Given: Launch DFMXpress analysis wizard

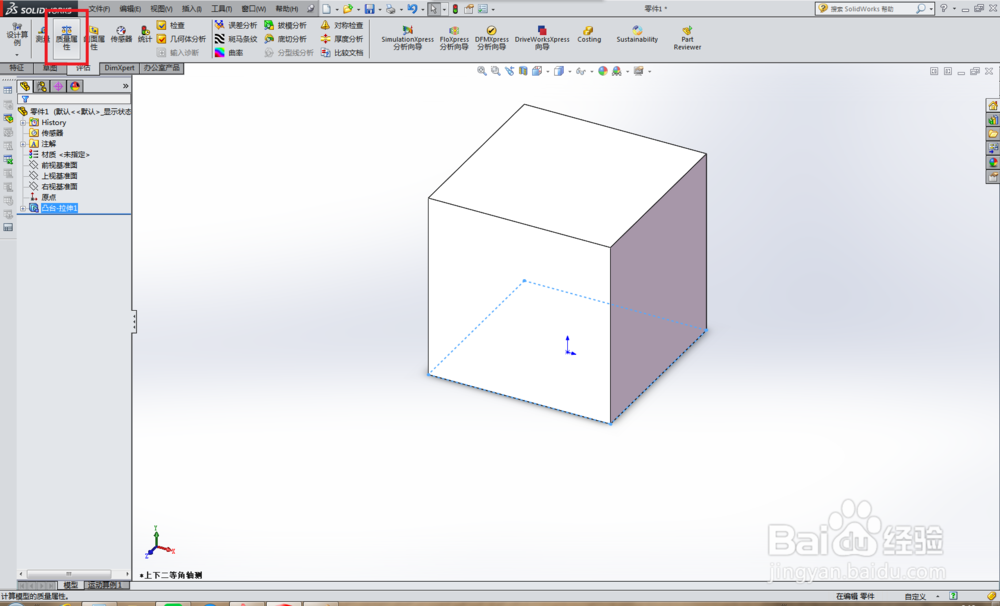Looking at the screenshot, I should point(492,38).
